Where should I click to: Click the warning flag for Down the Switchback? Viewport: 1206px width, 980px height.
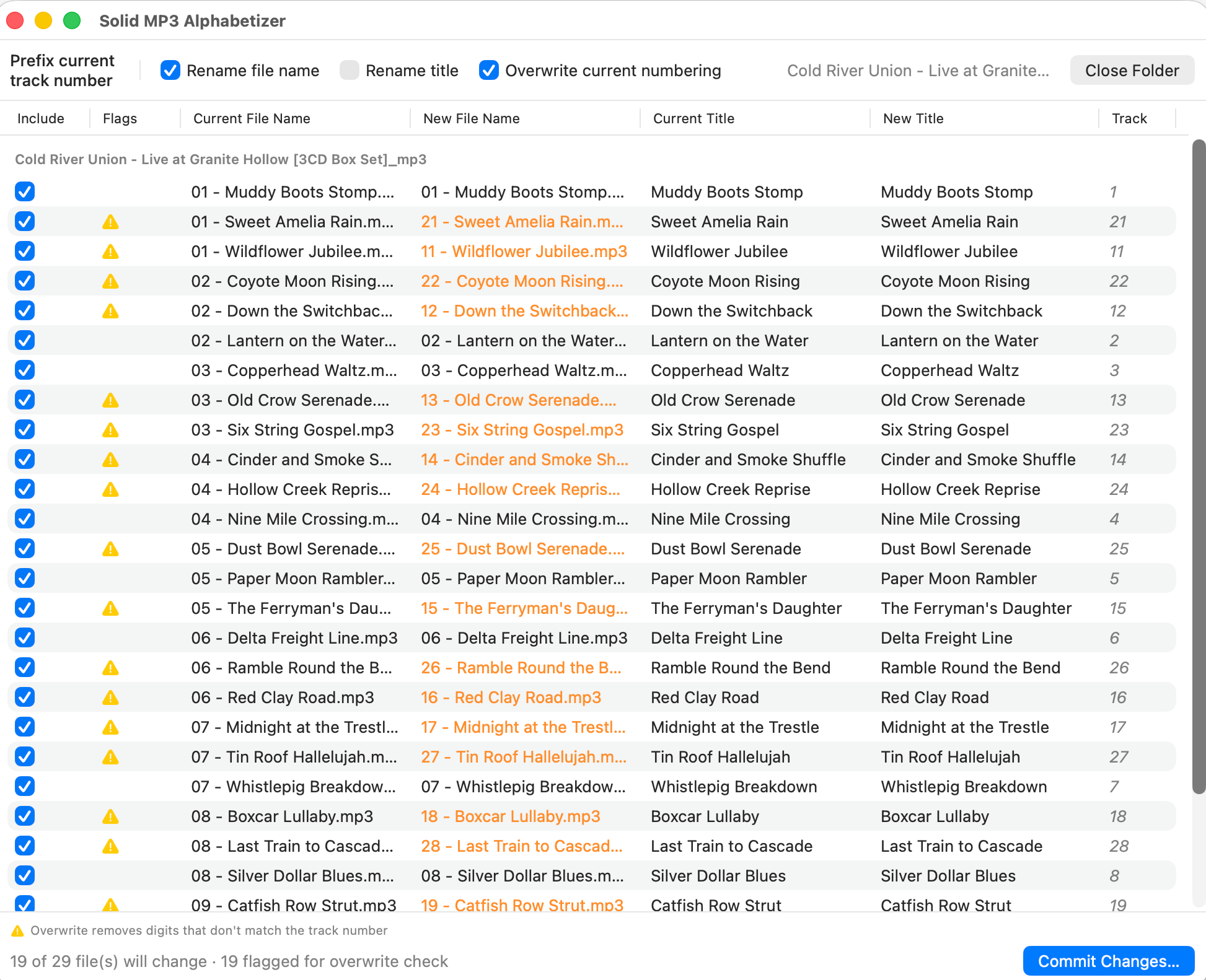[110, 311]
